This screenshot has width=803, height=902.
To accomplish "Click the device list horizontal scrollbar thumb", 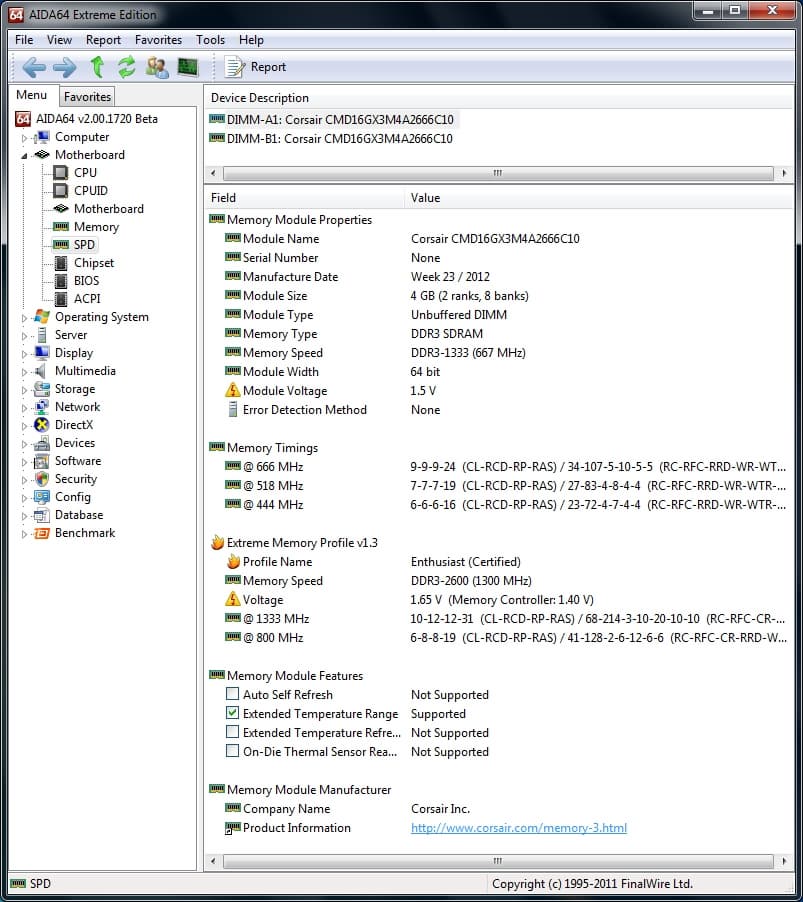I will (x=498, y=173).
